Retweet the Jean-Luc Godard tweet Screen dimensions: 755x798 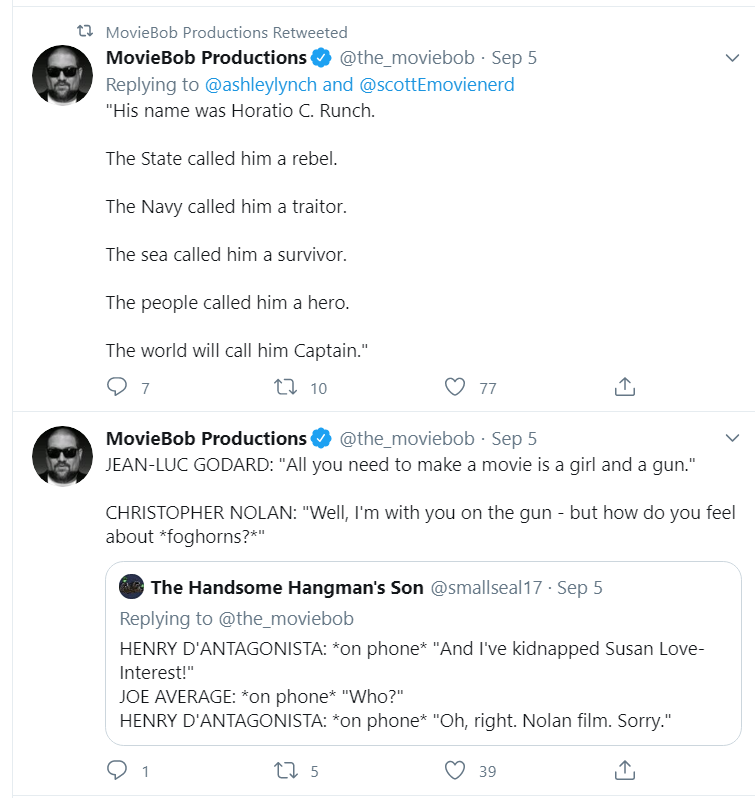pos(285,770)
